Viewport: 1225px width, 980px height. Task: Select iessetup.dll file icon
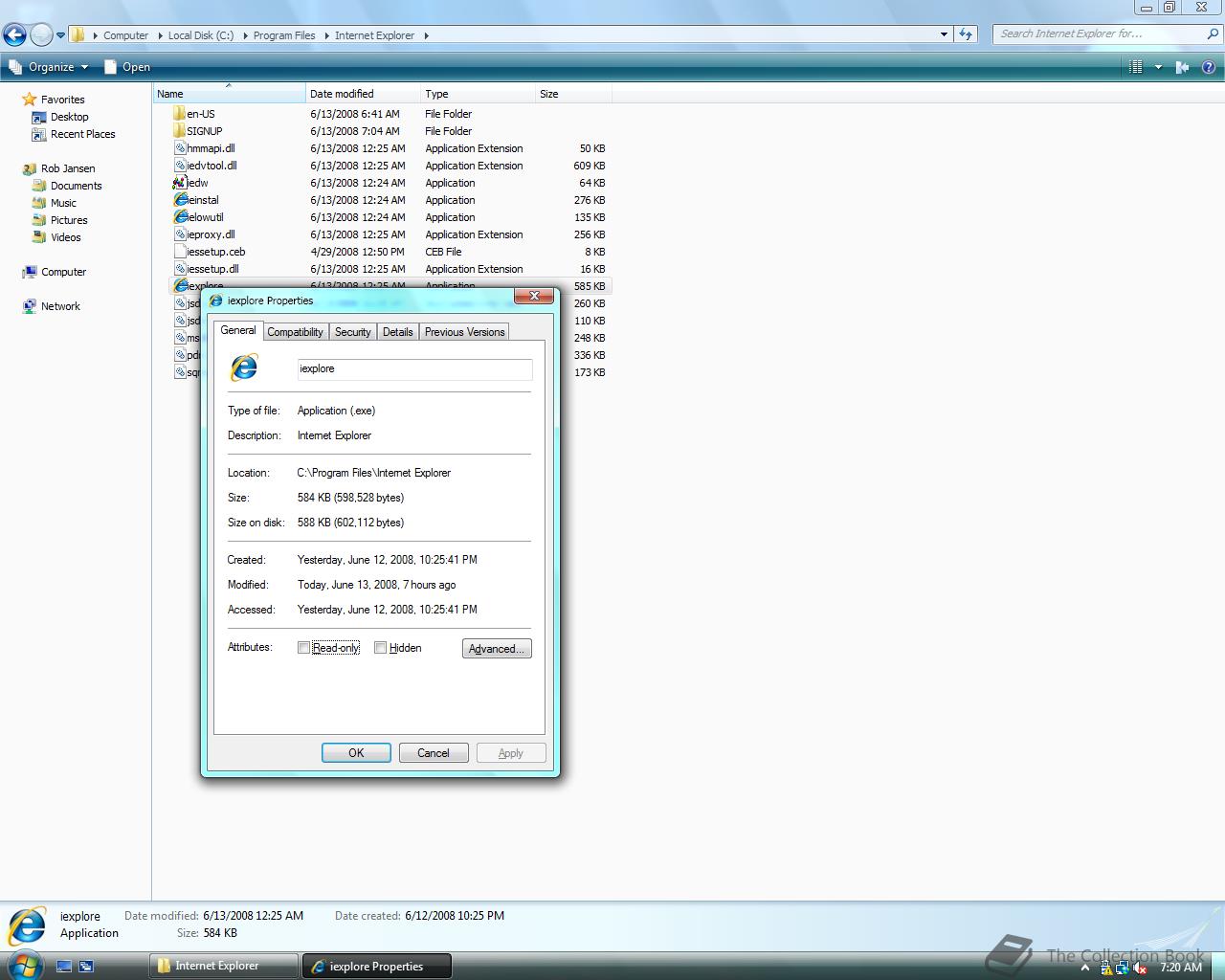click(180, 269)
